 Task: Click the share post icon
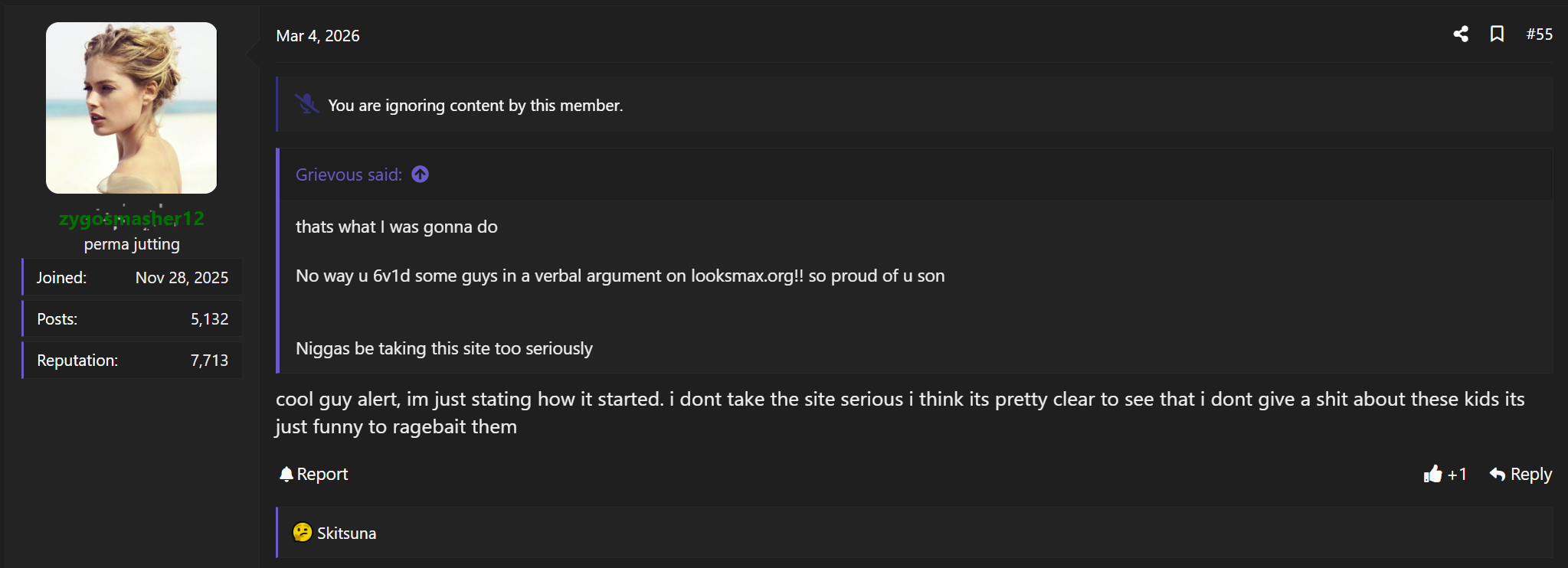[1461, 34]
